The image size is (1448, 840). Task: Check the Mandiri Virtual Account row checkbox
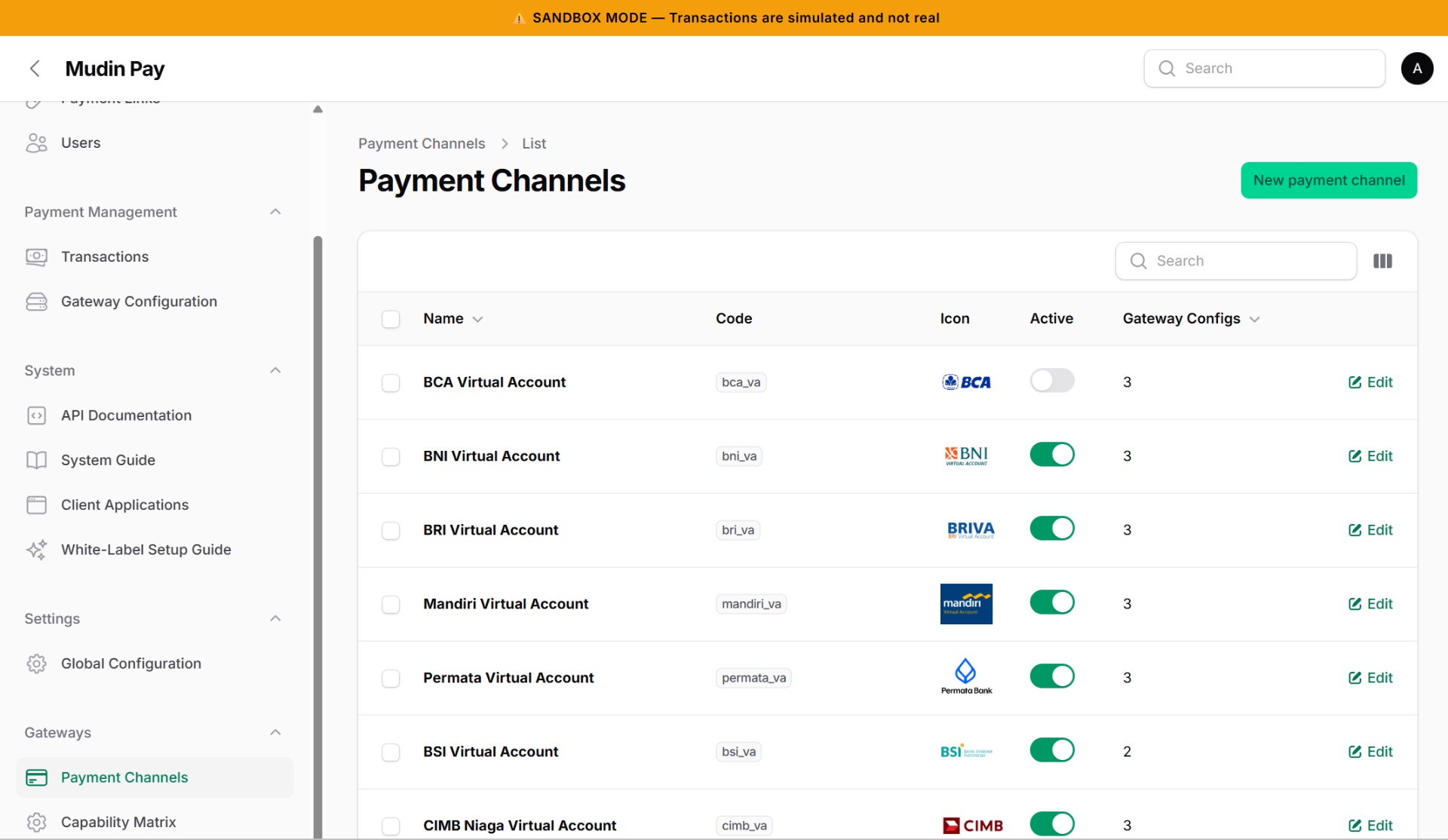tap(391, 605)
